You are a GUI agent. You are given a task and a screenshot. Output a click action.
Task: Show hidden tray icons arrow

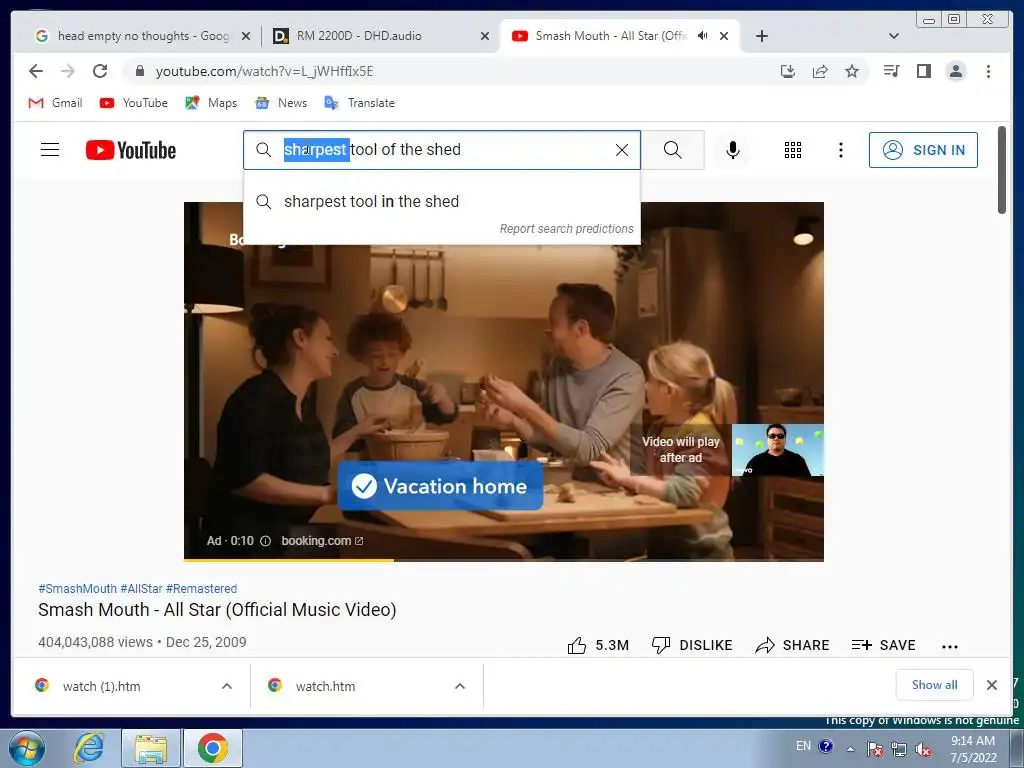pyautogui.click(x=850, y=749)
